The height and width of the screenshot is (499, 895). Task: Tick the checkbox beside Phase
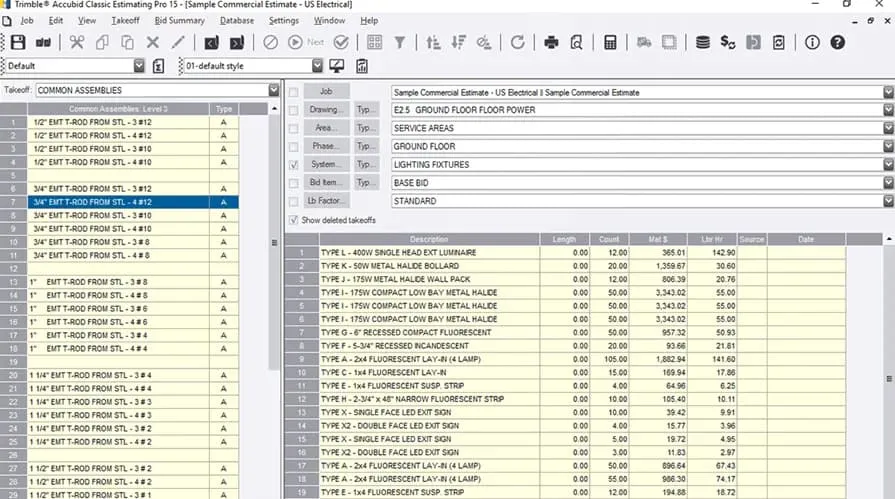(x=293, y=147)
